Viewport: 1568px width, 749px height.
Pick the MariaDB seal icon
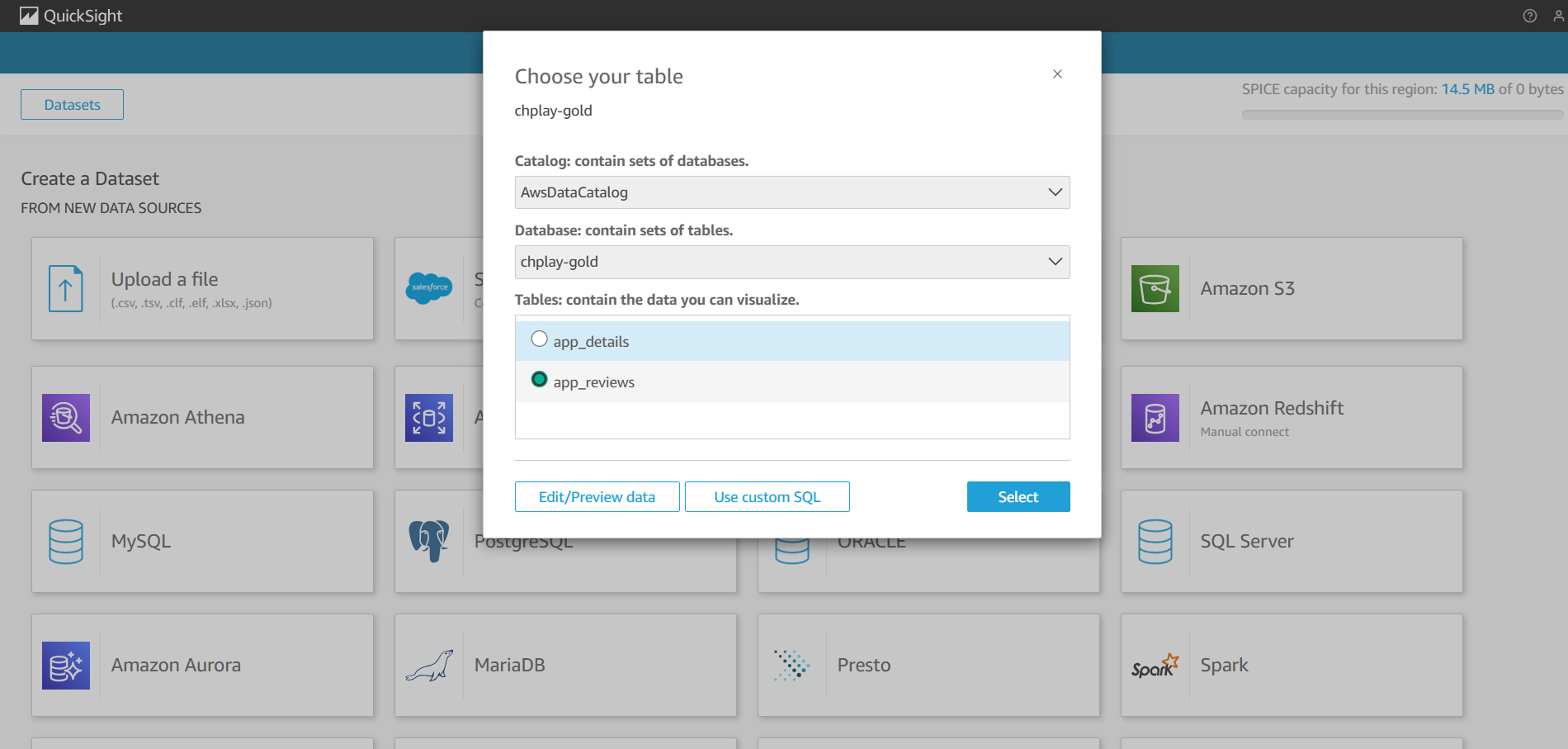tap(429, 666)
